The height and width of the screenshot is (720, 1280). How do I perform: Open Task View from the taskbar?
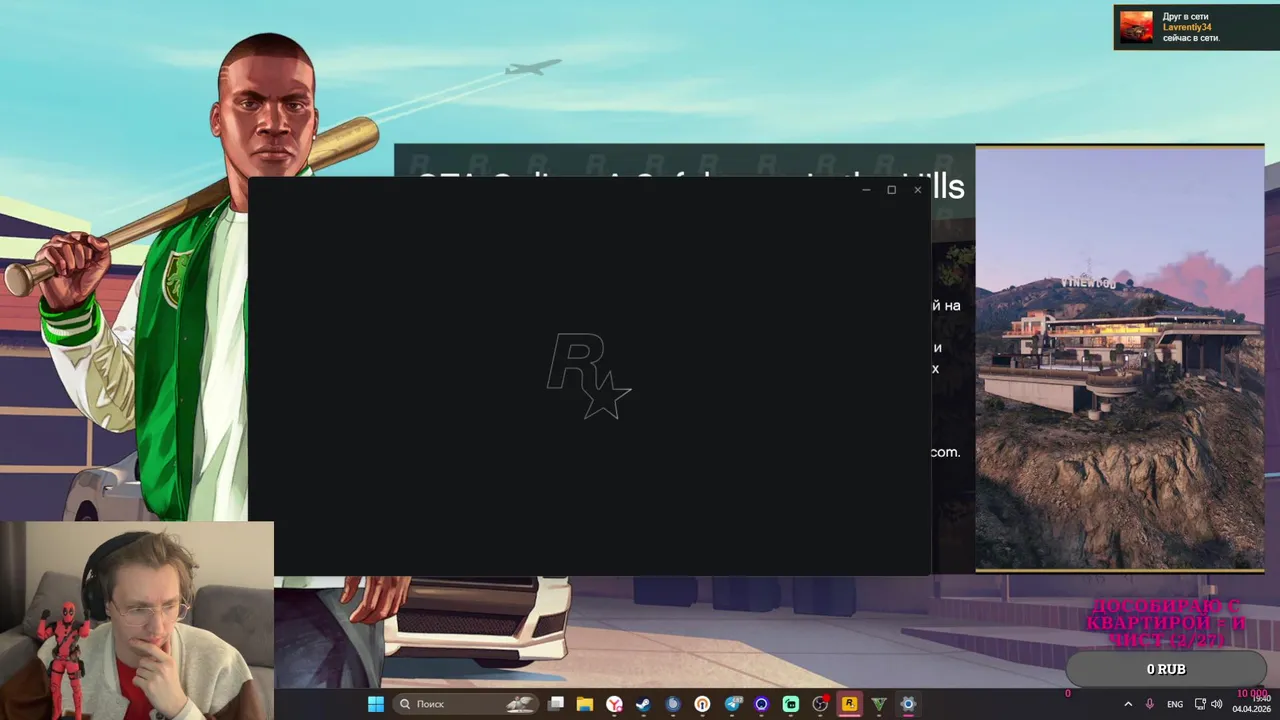tap(556, 704)
